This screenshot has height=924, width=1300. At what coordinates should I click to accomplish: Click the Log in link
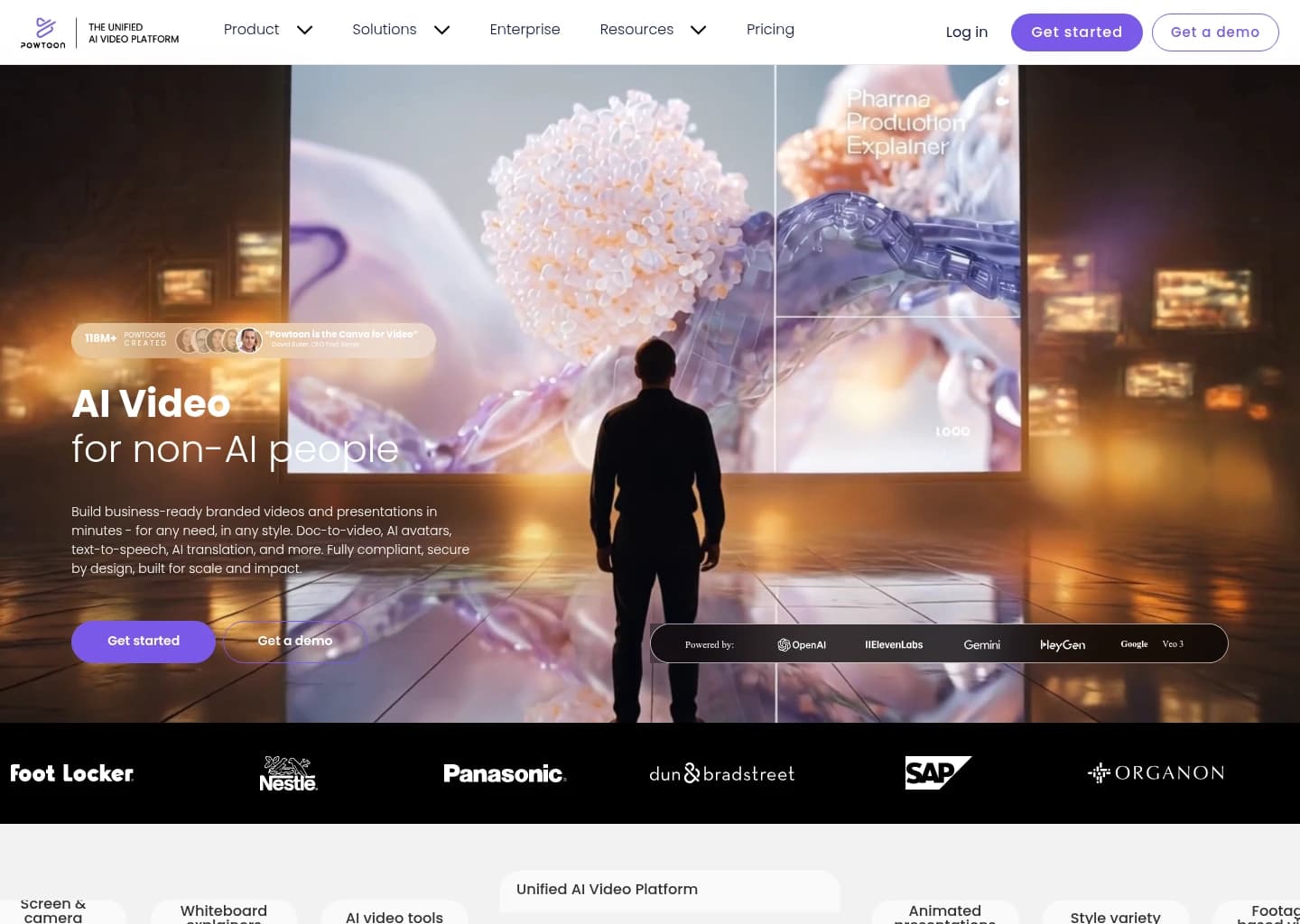967,32
